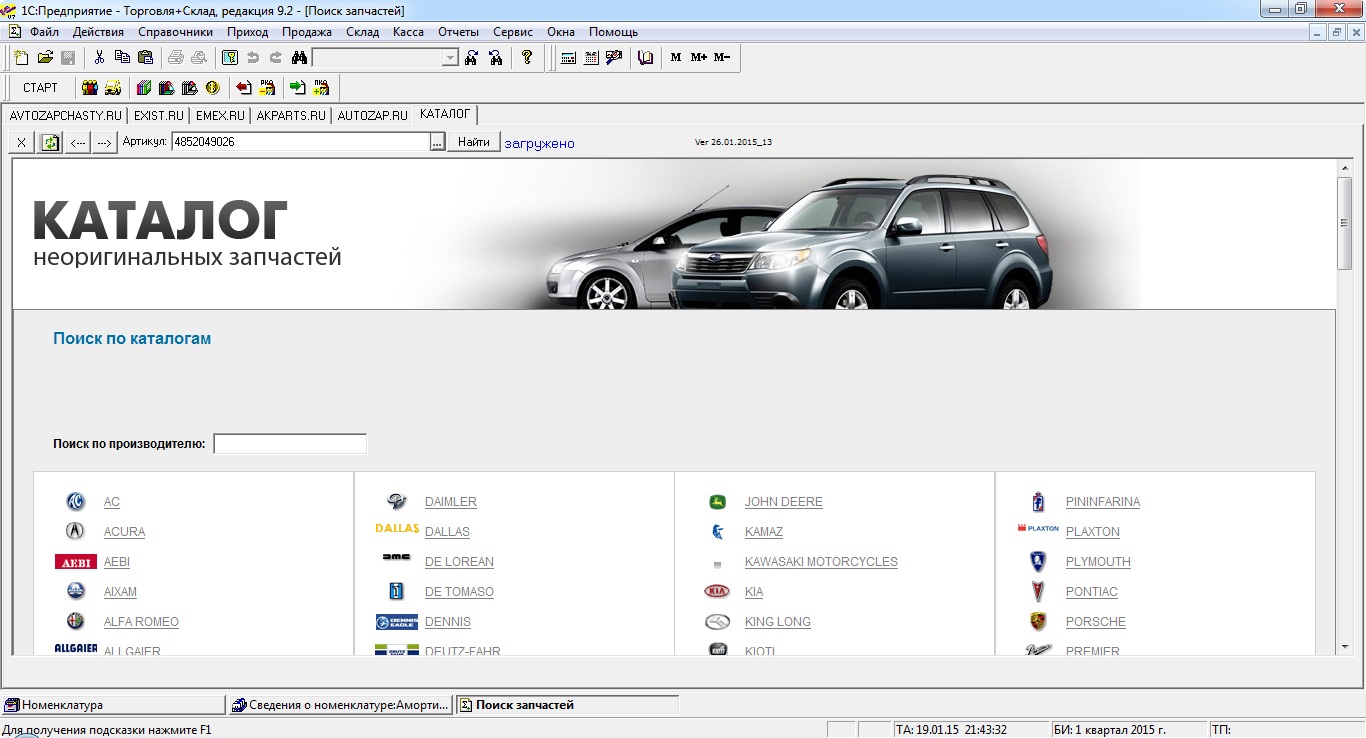Switch to Номенклатура window in bottom bar
The width and height of the screenshot is (1366, 738).
[113, 705]
